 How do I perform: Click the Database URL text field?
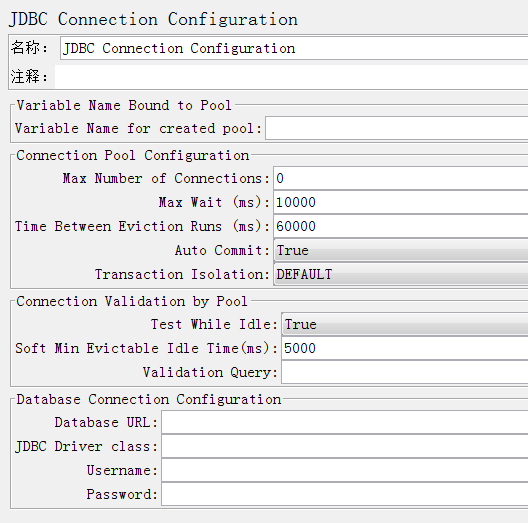coord(345,422)
